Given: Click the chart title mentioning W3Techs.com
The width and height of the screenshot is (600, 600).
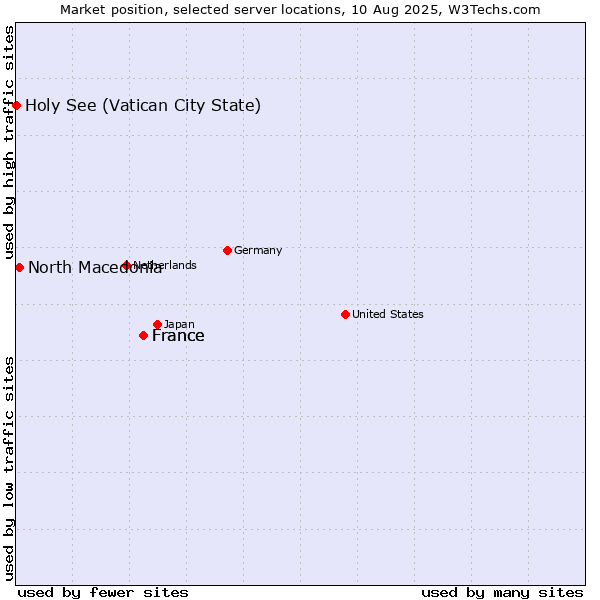Looking at the screenshot, I should pos(300,10).
